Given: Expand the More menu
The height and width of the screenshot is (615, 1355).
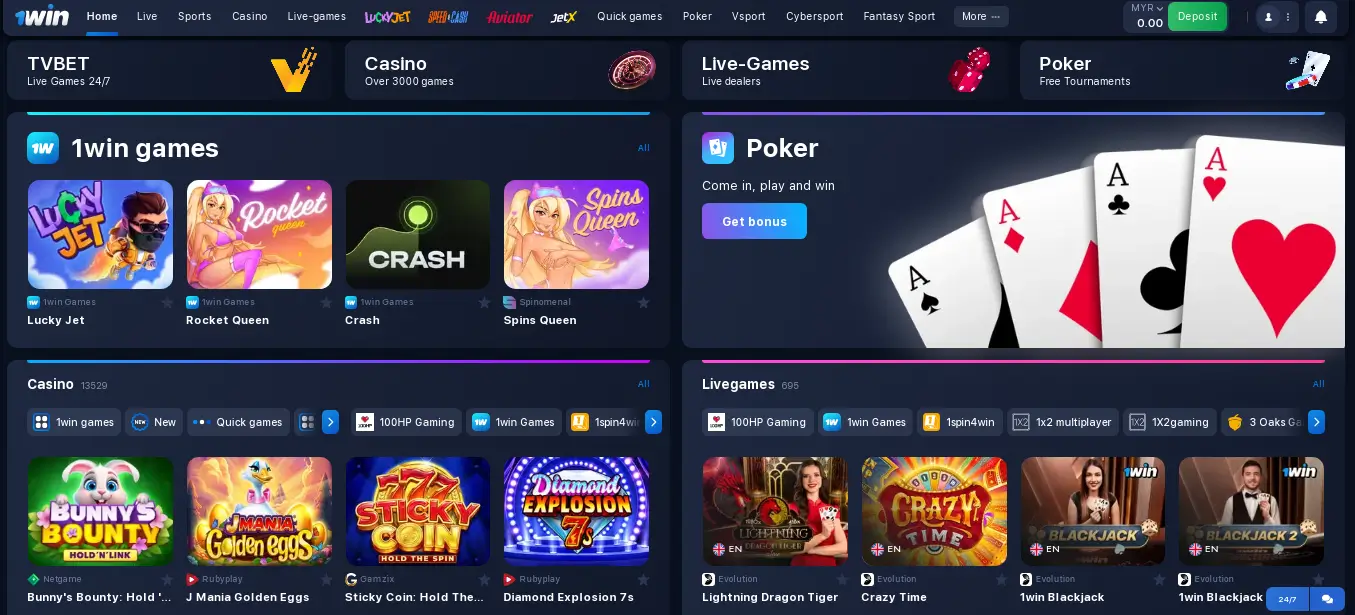Looking at the screenshot, I should click(x=981, y=17).
